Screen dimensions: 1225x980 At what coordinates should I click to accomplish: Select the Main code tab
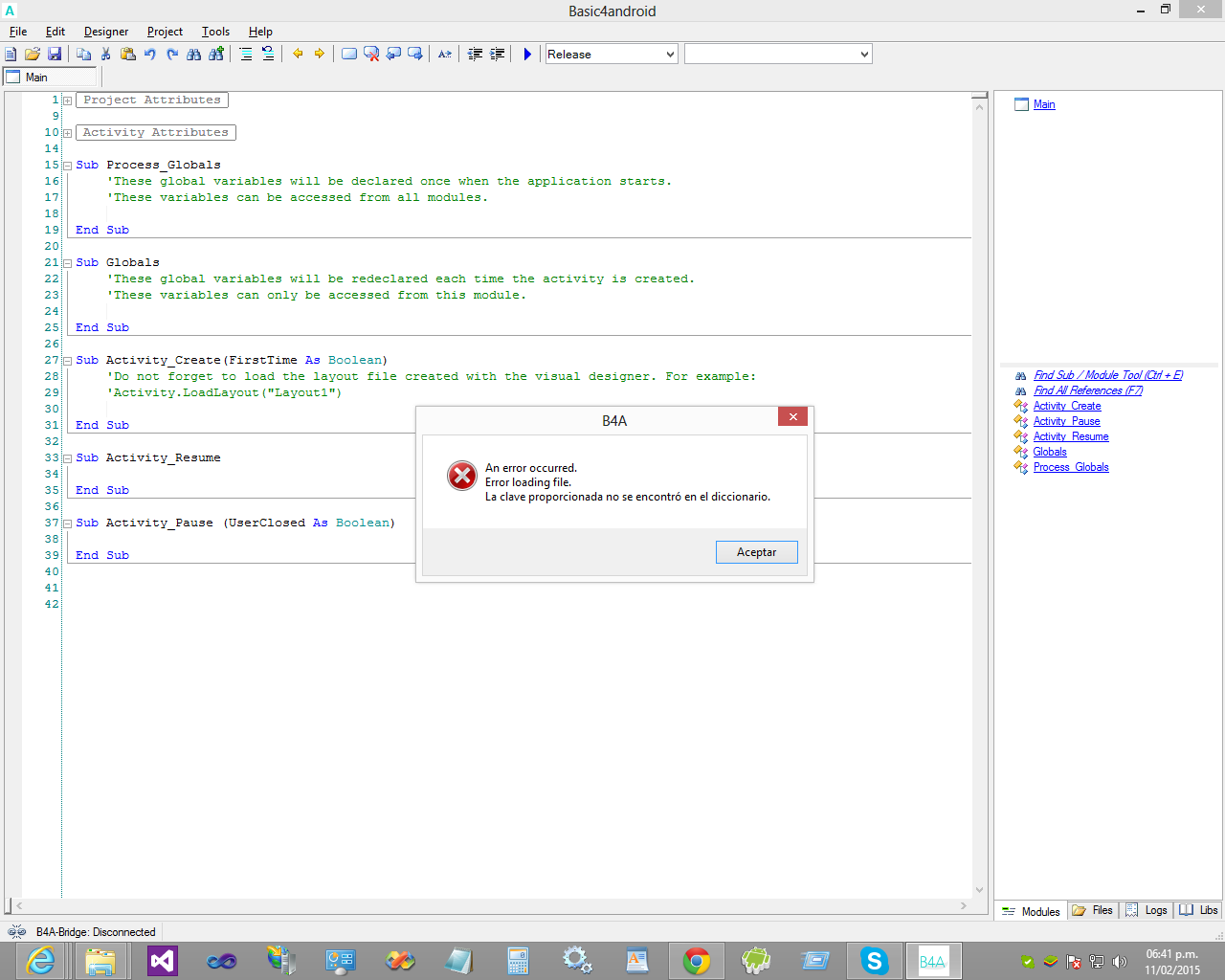(x=51, y=78)
